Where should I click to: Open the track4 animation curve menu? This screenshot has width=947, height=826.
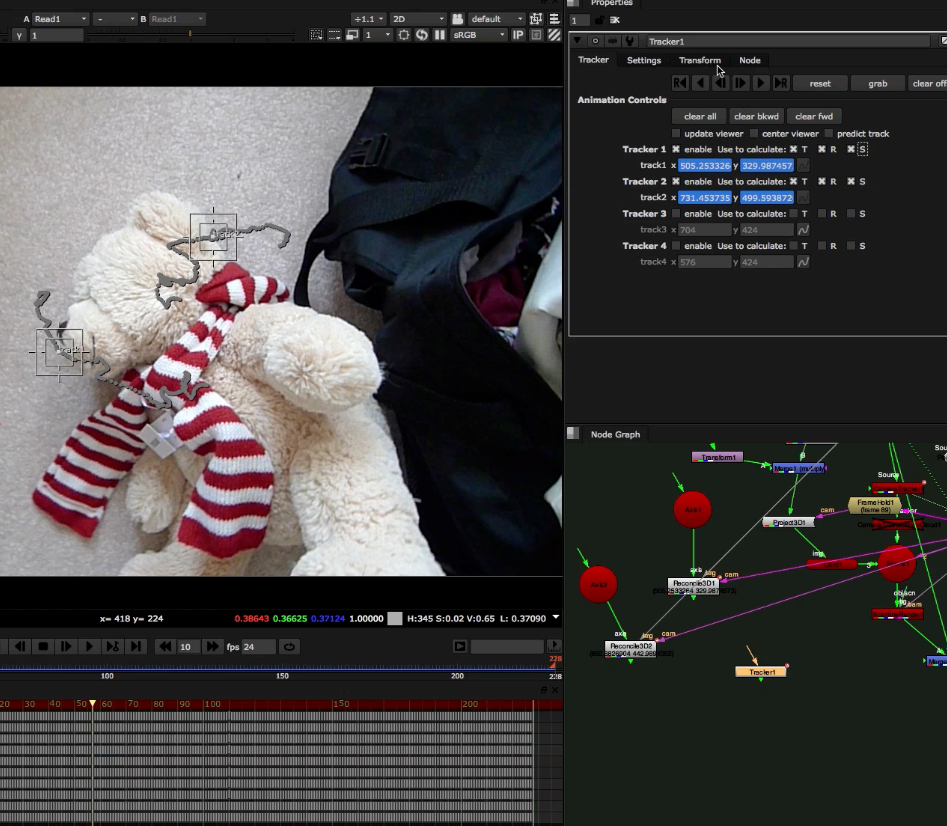(x=803, y=262)
